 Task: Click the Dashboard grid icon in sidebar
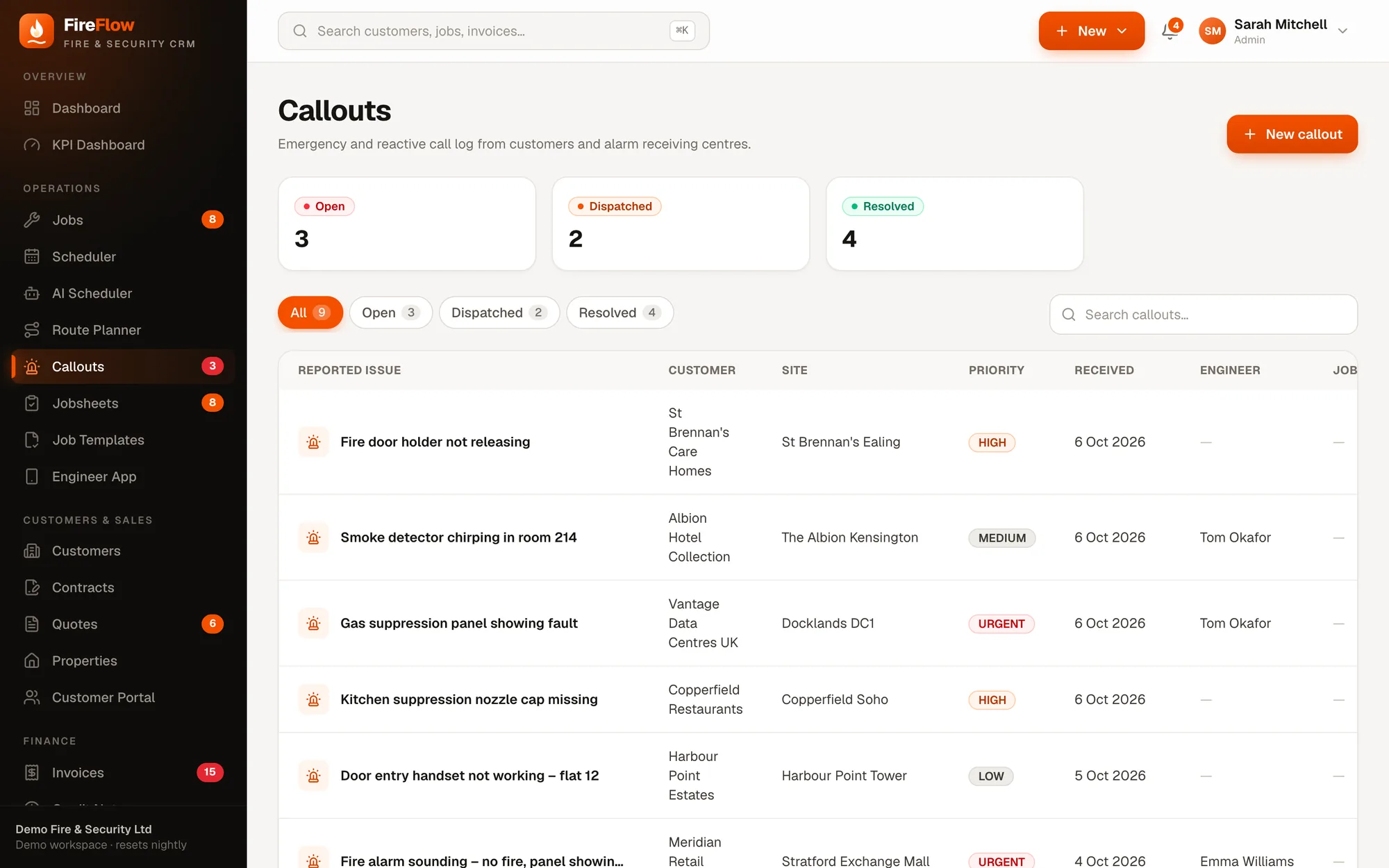pyautogui.click(x=32, y=108)
